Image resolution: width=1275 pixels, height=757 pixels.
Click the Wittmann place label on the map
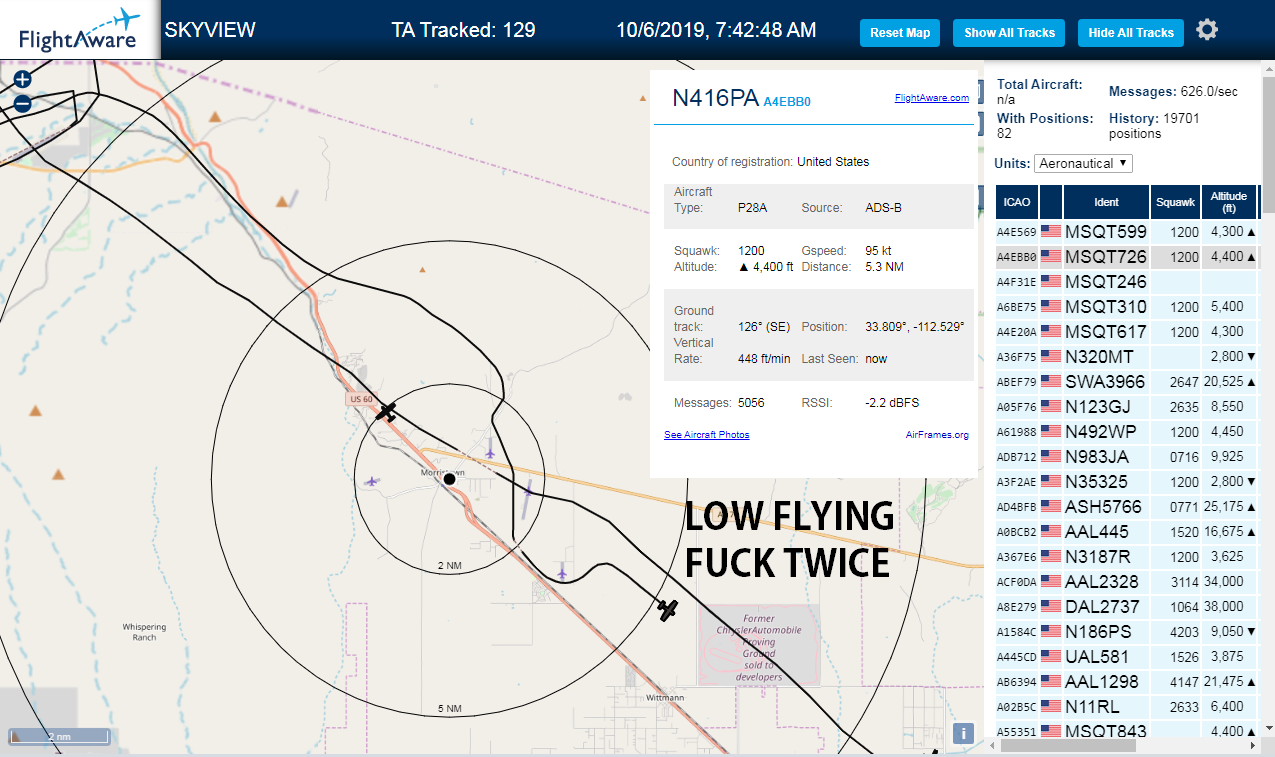(x=665, y=697)
